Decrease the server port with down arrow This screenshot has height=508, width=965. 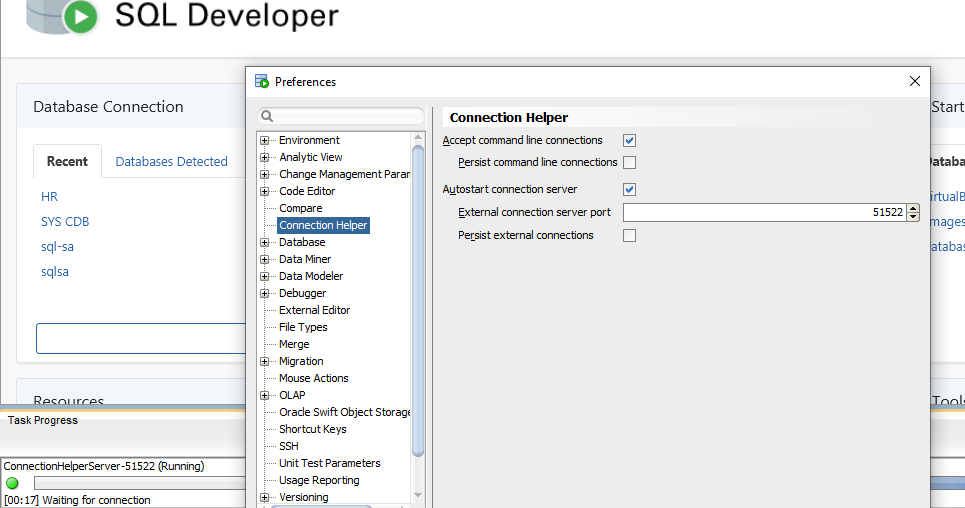click(913, 217)
